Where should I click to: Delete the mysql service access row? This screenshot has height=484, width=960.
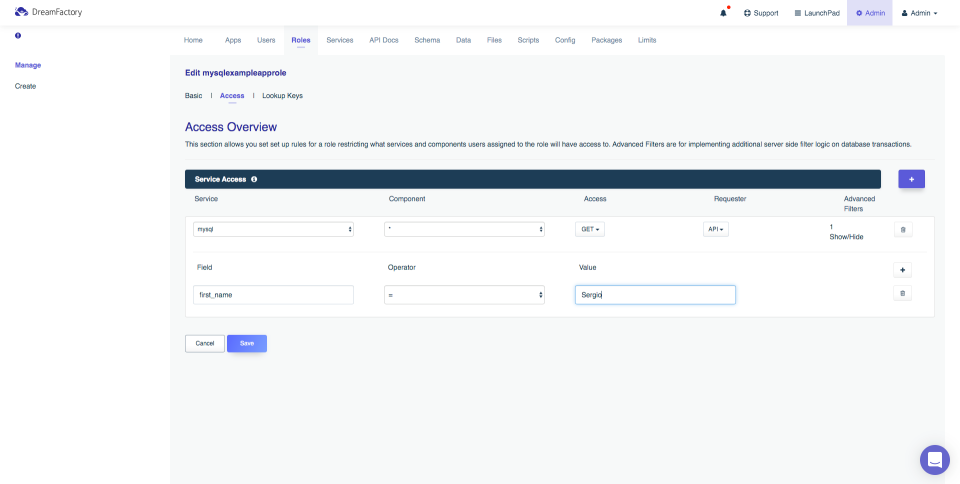click(x=903, y=229)
